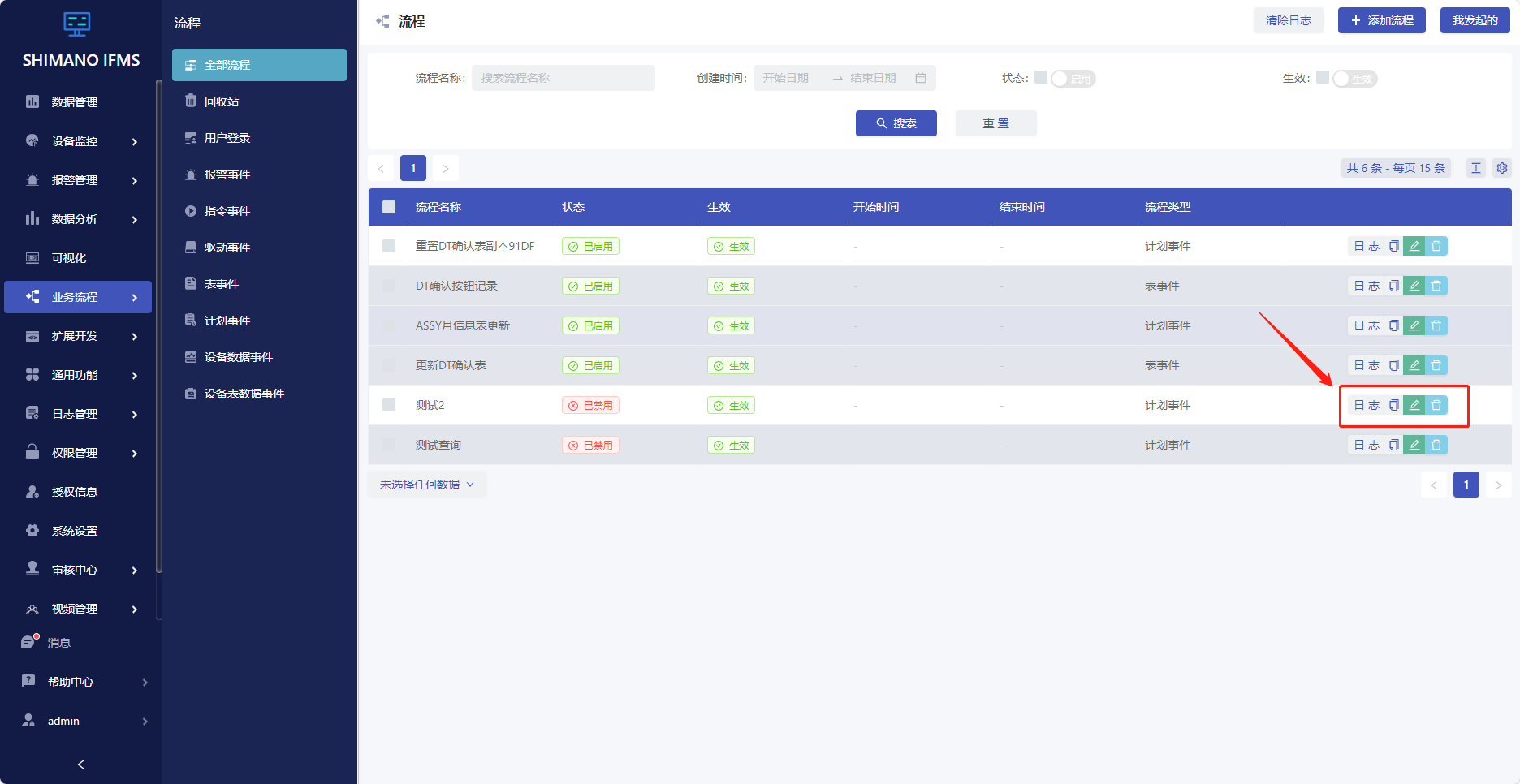Copy the 重置DT确认表副本91DF flow
1520x784 pixels.
click(x=1394, y=246)
